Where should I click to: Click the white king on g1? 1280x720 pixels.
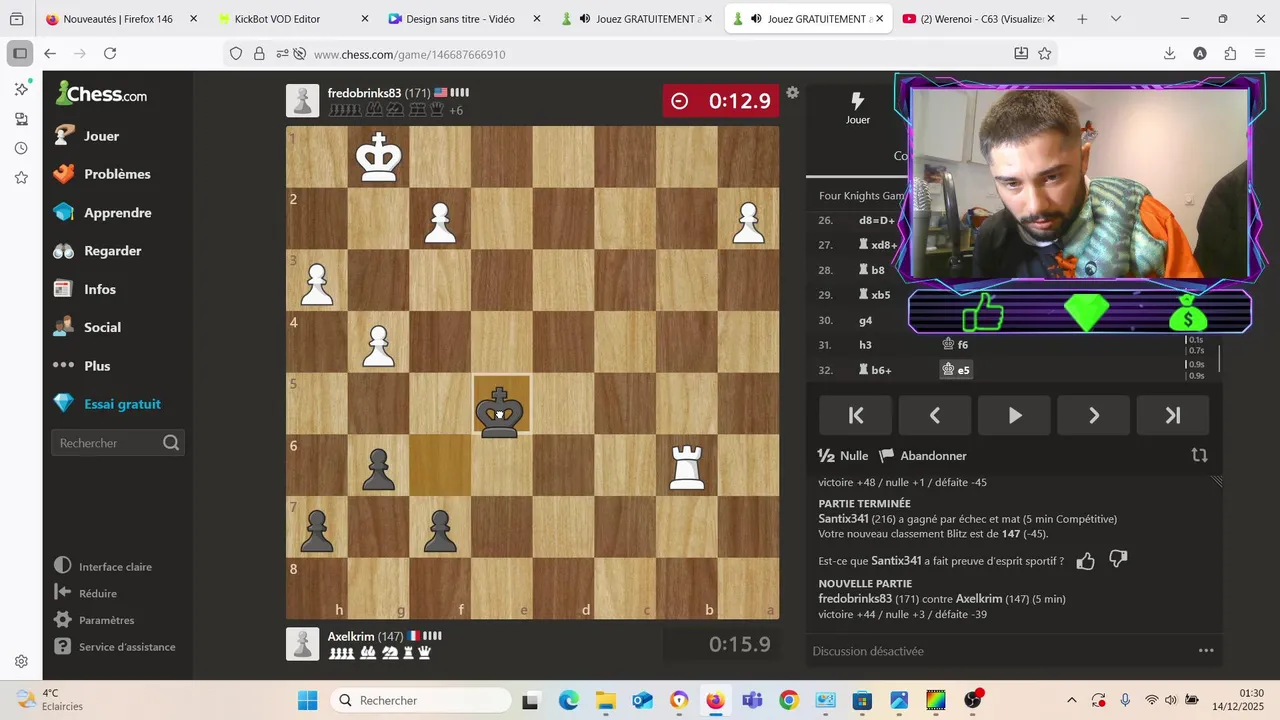coord(378,157)
